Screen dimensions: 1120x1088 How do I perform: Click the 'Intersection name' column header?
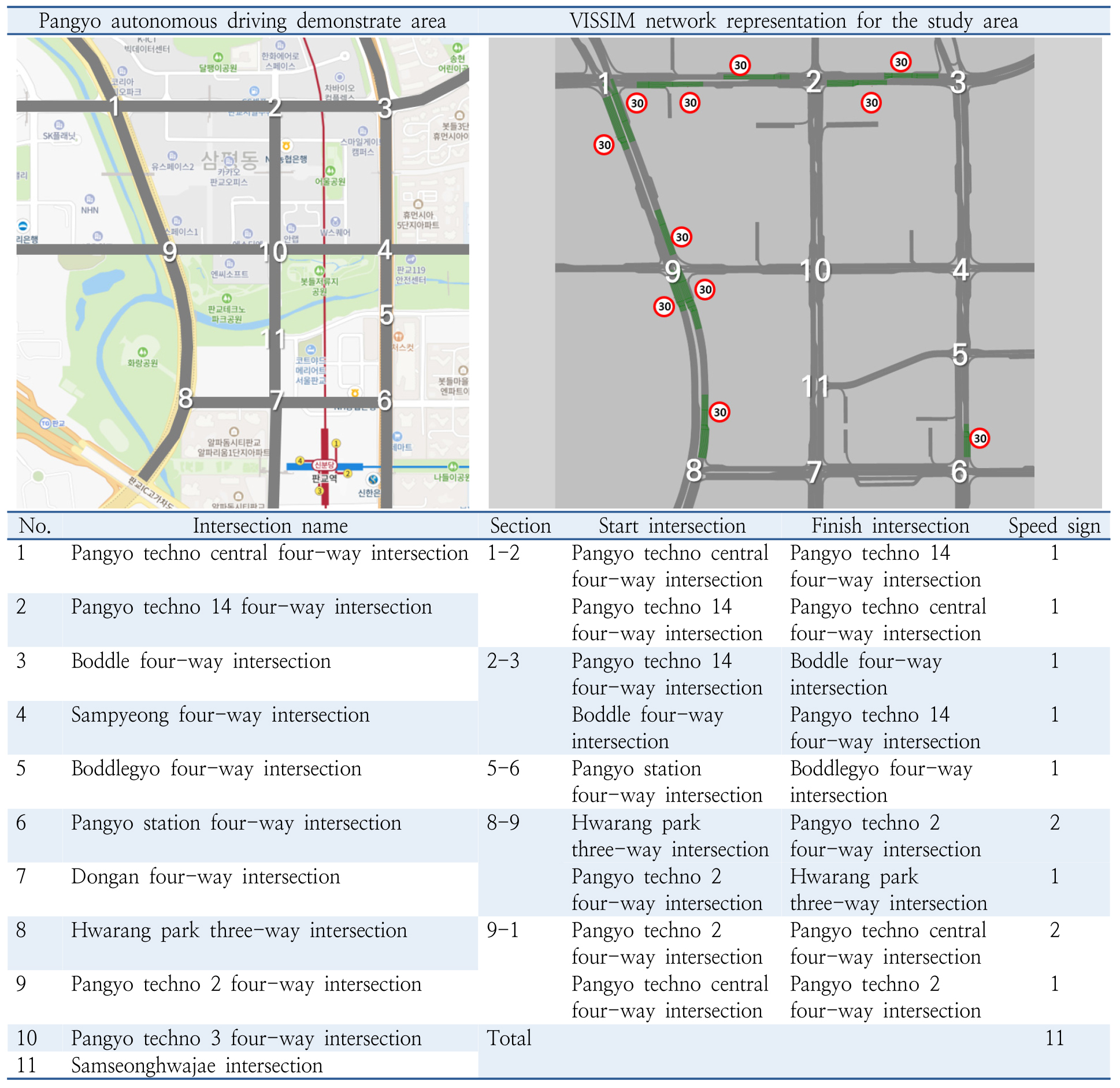[270, 526]
